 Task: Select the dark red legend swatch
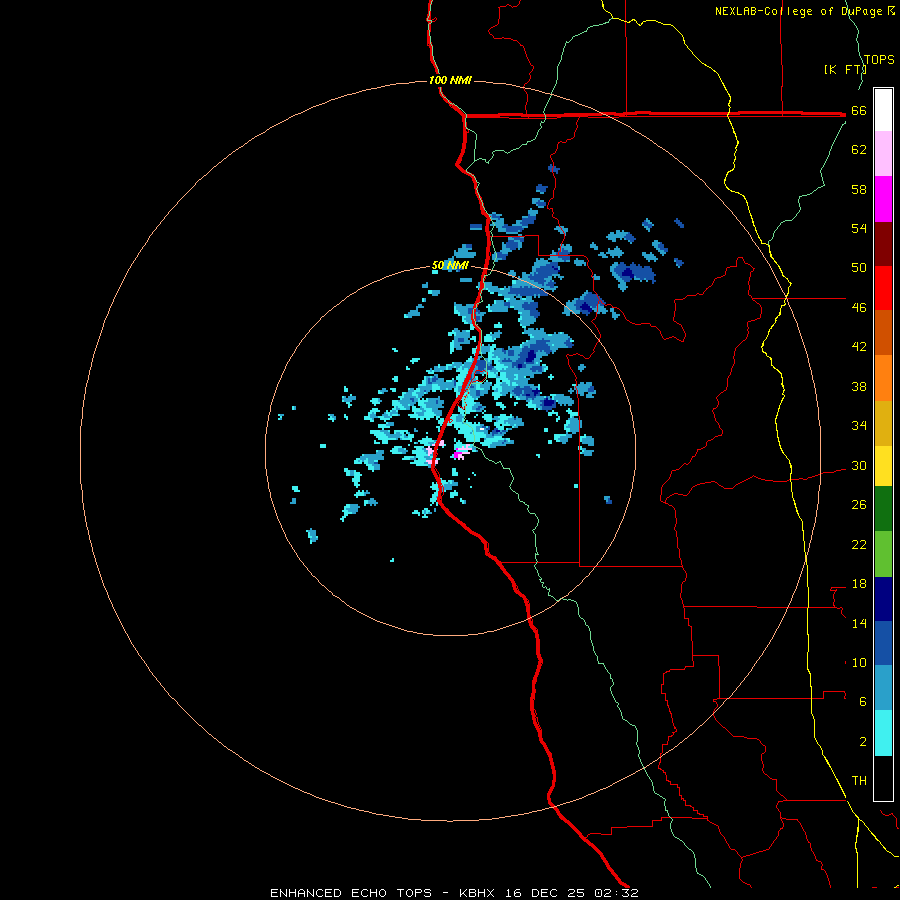[x=883, y=244]
